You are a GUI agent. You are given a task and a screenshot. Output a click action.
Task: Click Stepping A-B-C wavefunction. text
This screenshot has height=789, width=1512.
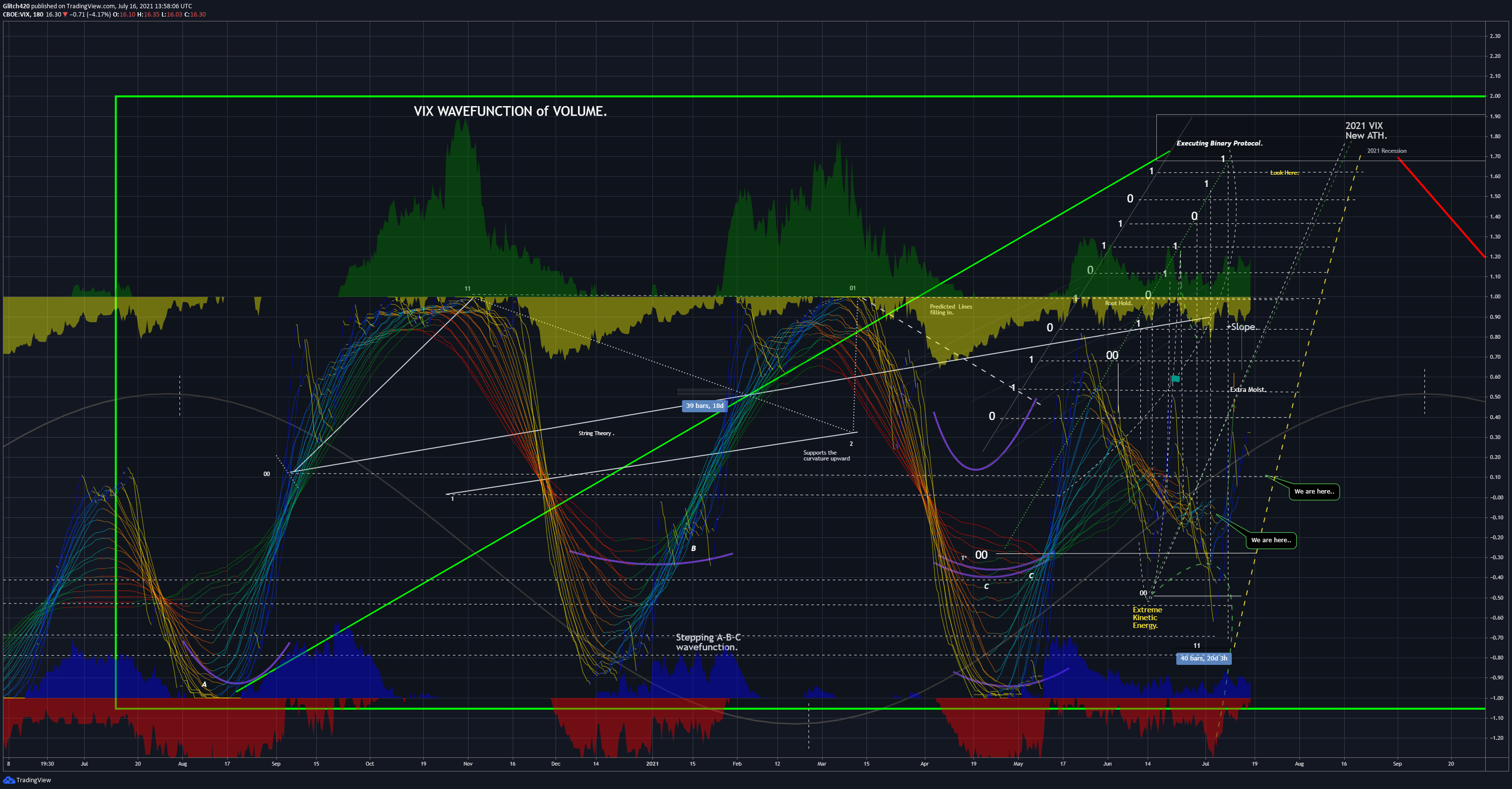pyautogui.click(x=708, y=642)
